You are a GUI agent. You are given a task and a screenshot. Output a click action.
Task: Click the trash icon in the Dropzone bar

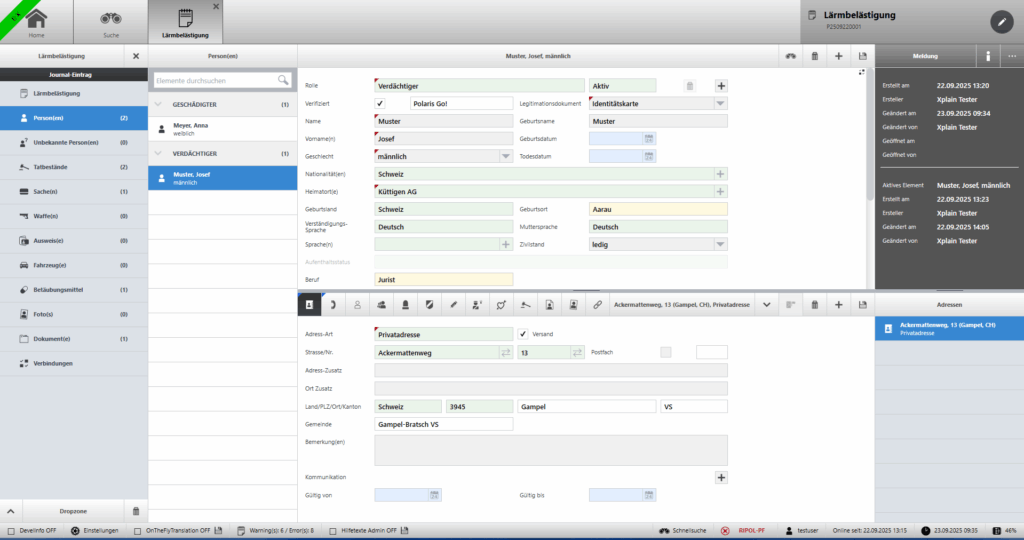[x=137, y=510]
